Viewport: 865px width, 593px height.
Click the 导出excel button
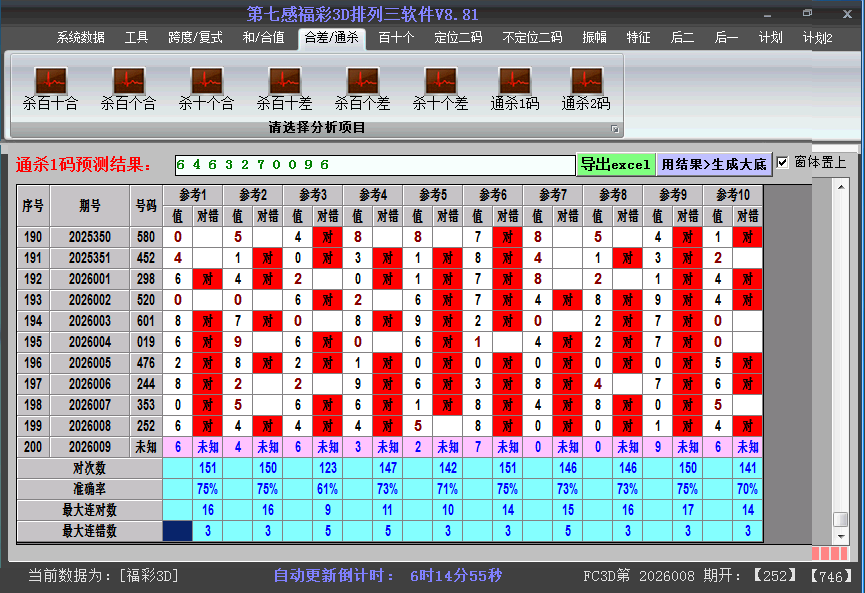point(615,164)
